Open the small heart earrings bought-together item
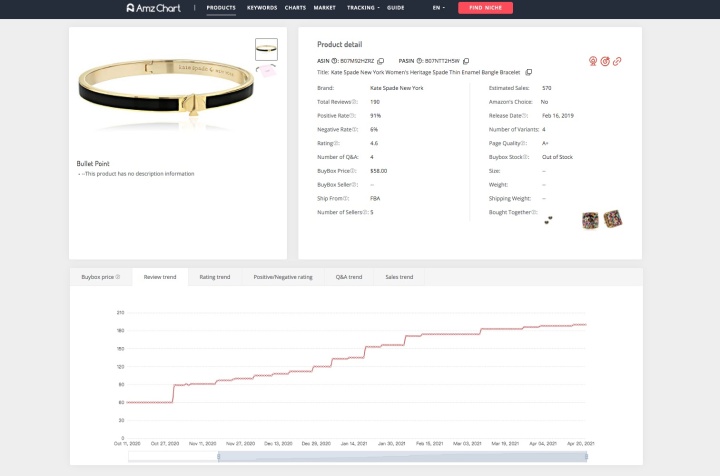This screenshot has height=476, width=720. (548, 220)
